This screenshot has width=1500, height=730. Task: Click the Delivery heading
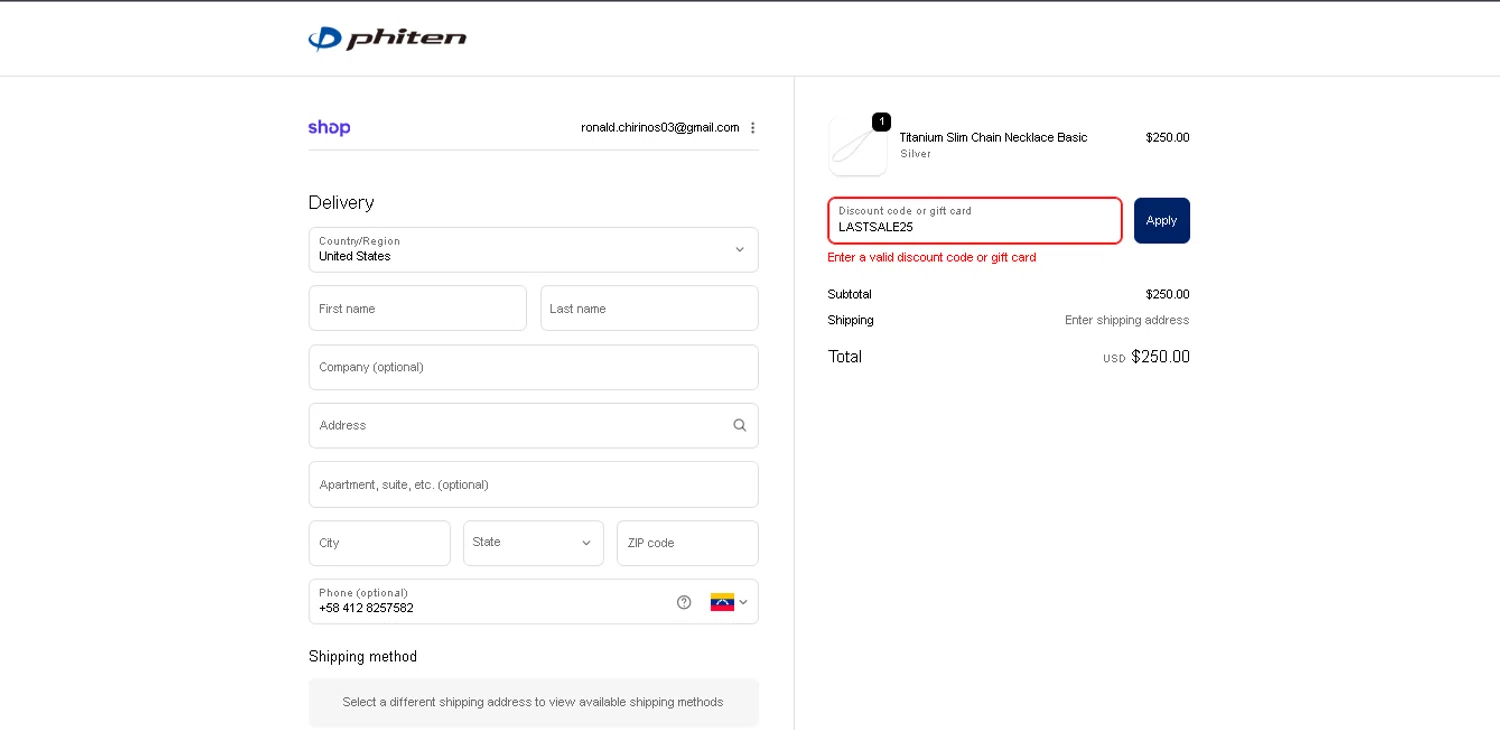pyautogui.click(x=341, y=202)
